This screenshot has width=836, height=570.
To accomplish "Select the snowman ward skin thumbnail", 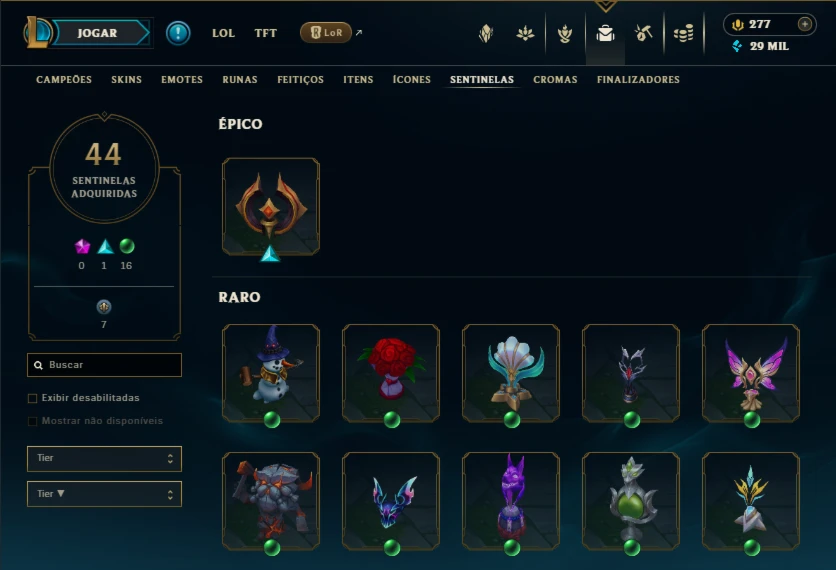I will click(271, 373).
